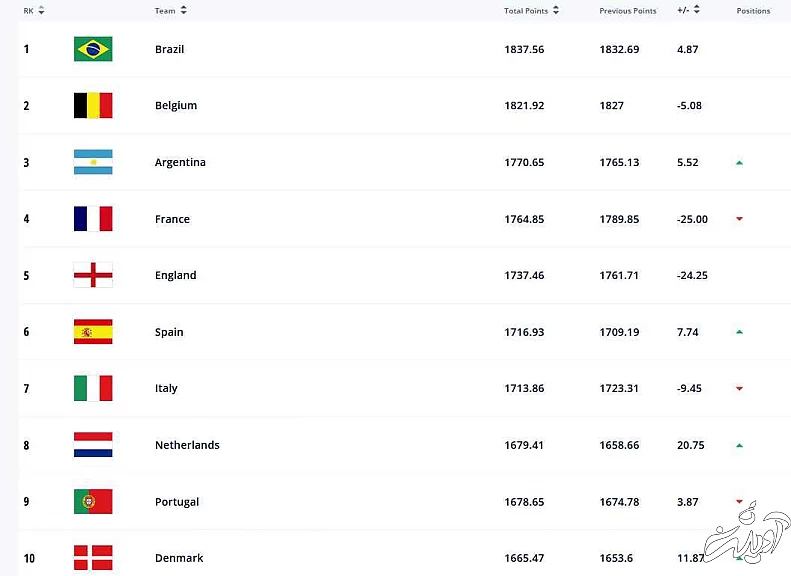
Task: Click the Brazil flag icon
Action: (93, 49)
